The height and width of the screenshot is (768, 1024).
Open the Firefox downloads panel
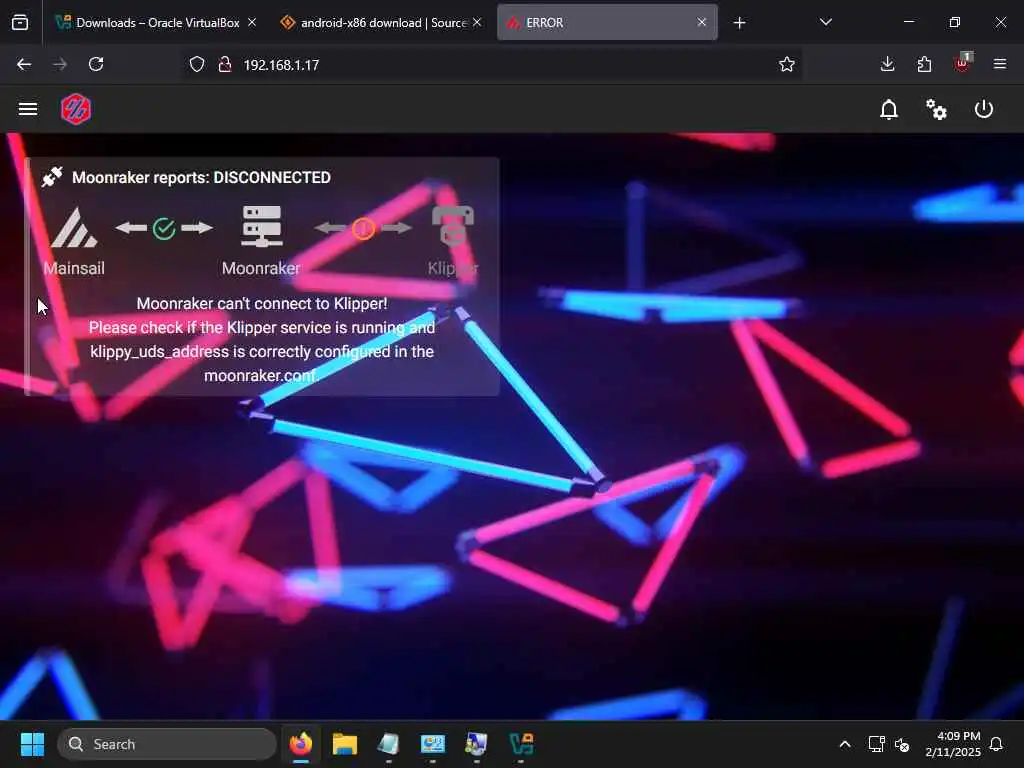(887, 64)
